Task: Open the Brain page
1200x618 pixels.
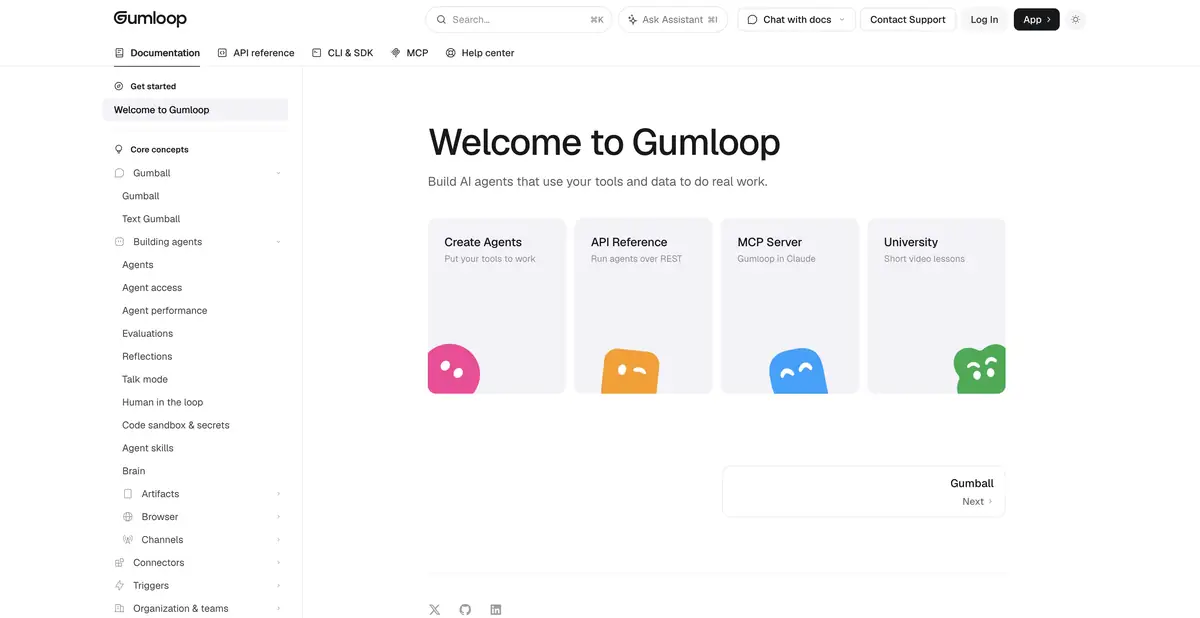Action: [x=134, y=471]
